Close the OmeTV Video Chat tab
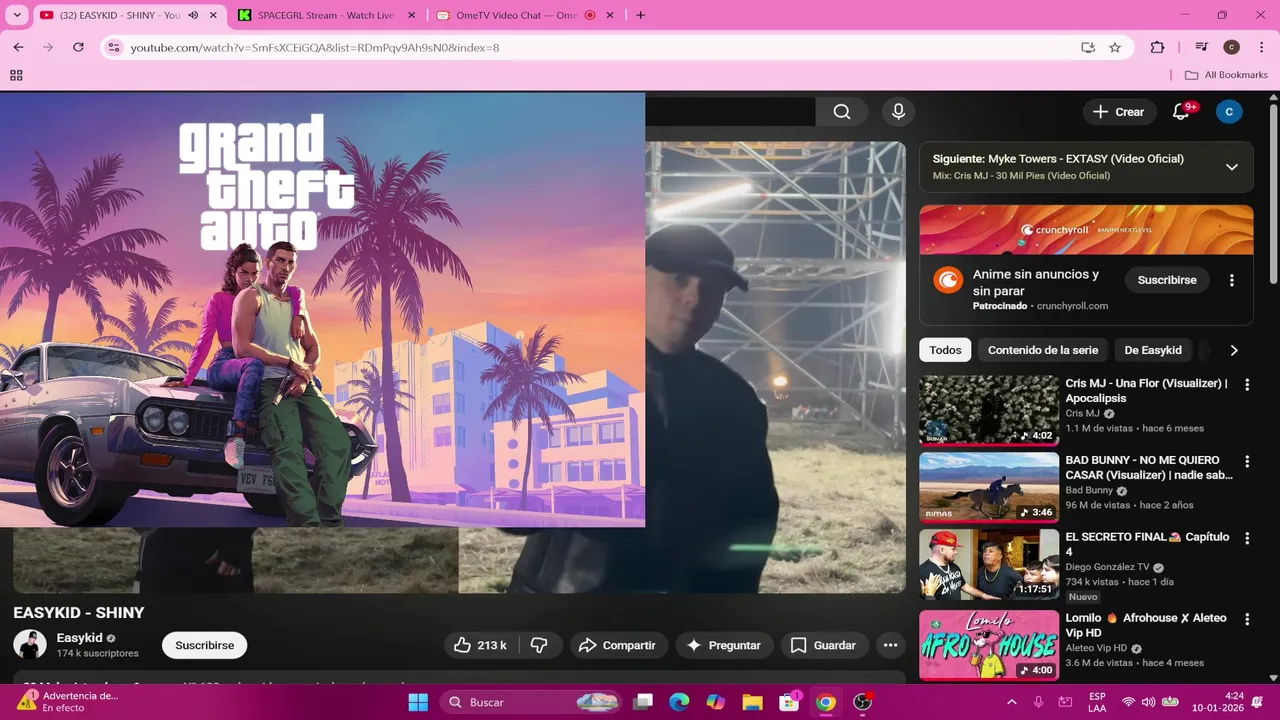 pos(610,15)
